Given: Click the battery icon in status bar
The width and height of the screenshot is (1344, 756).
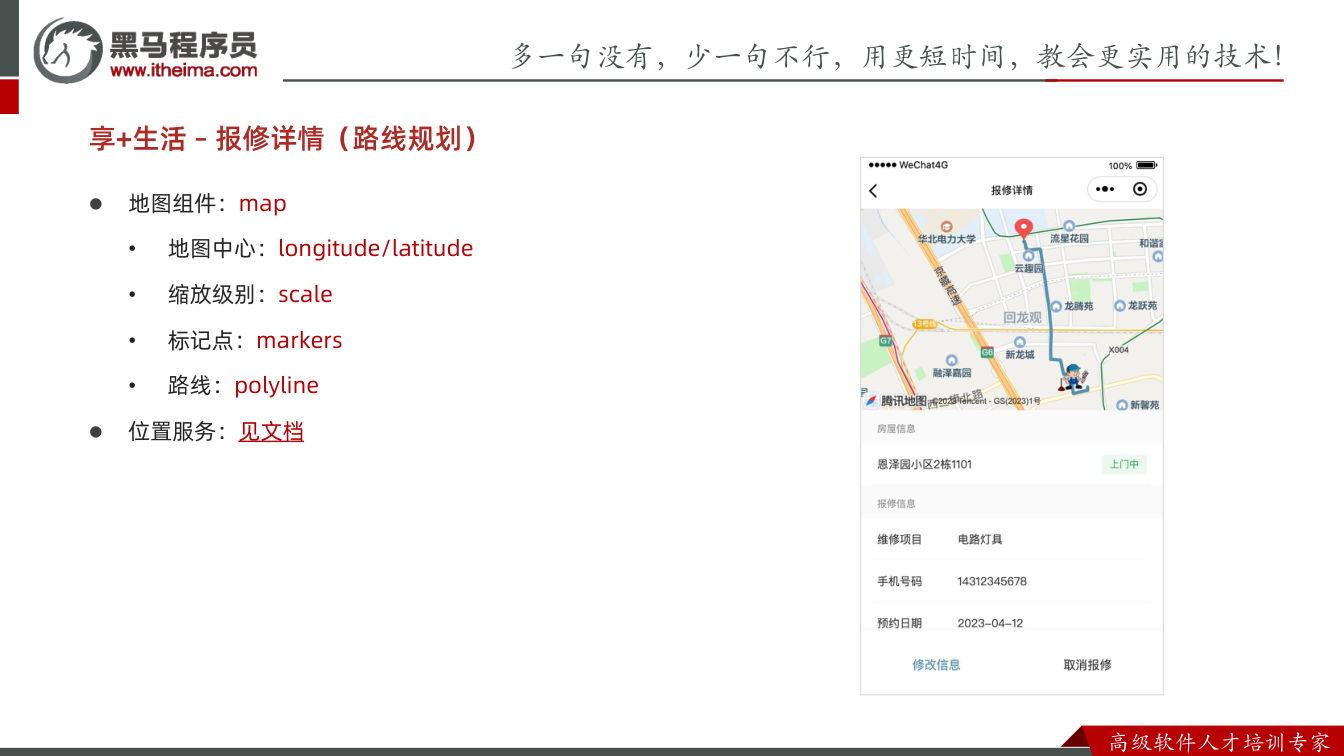Looking at the screenshot, I should pos(1146,165).
